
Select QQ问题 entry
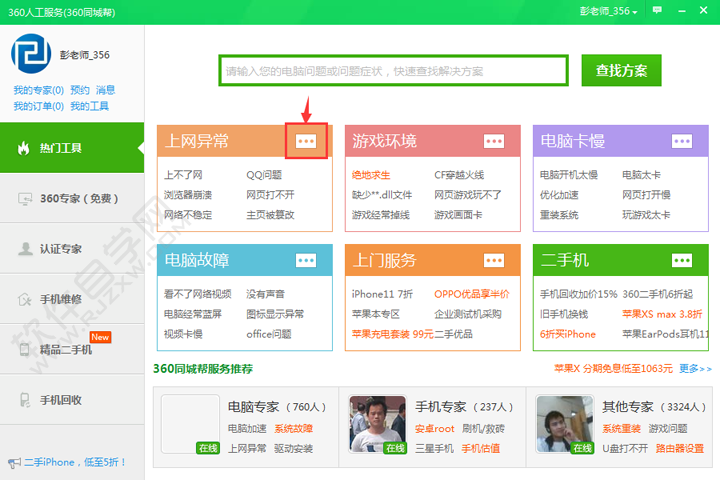(264, 175)
